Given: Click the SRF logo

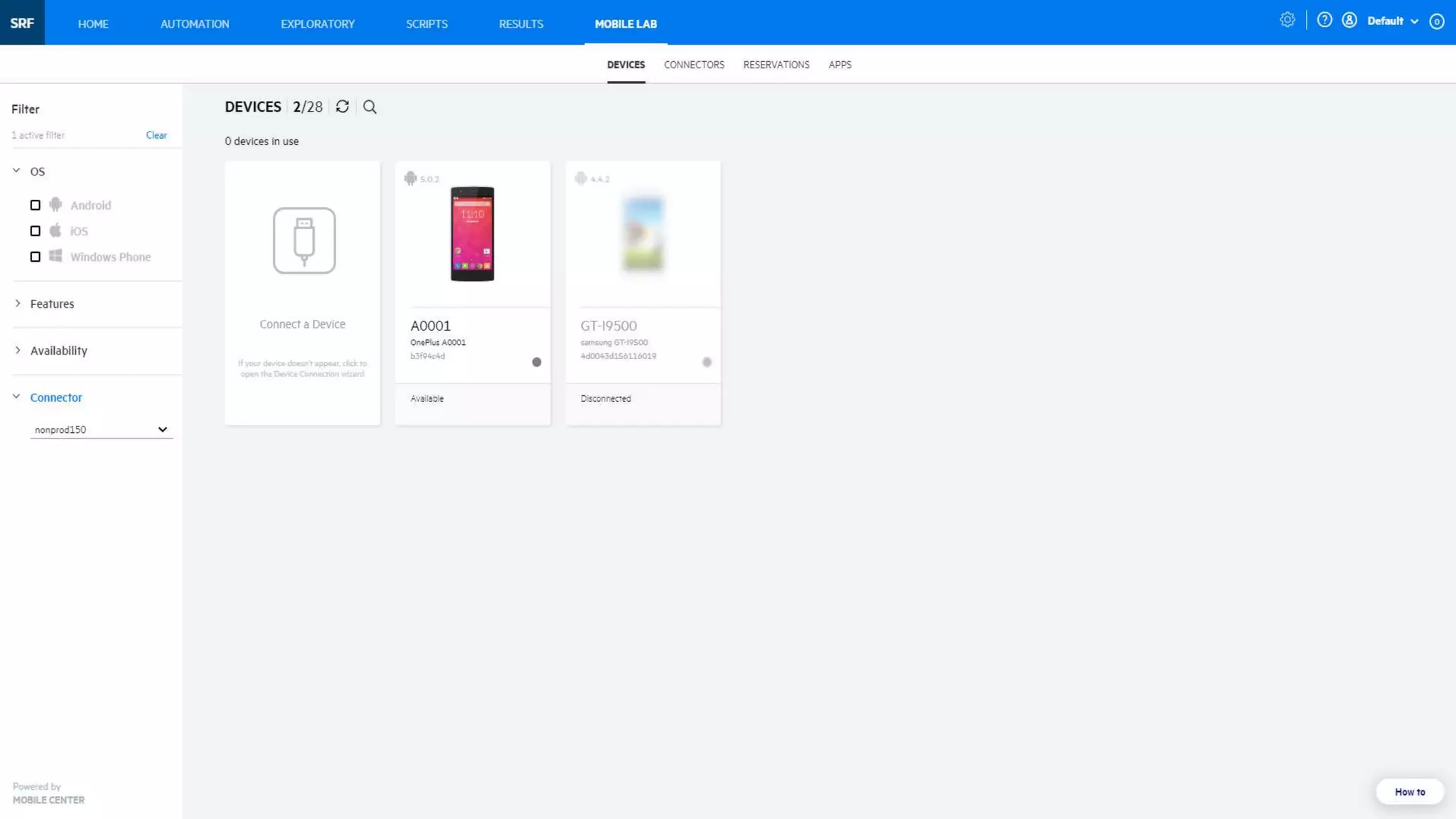Looking at the screenshot, I should coord(22,23).
